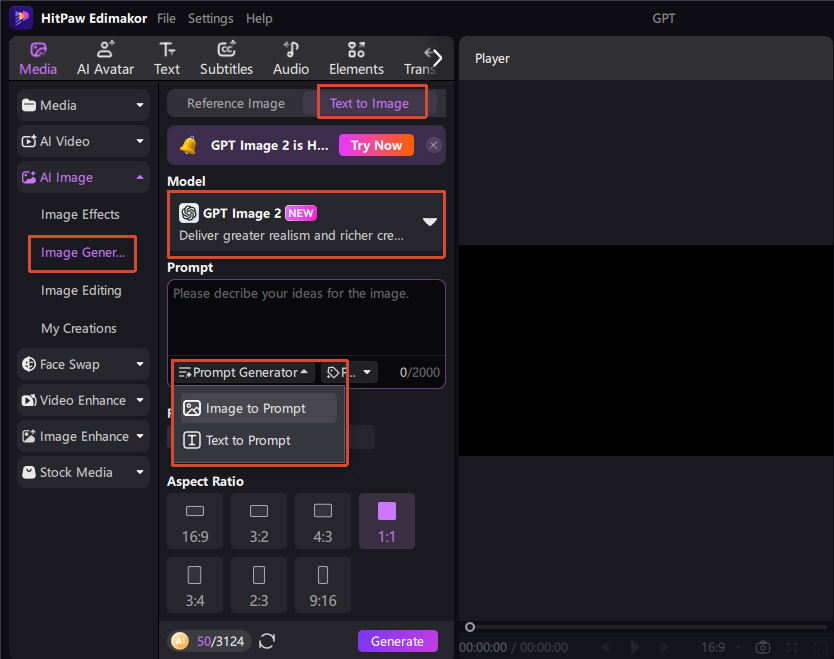Dismiss the GPT Image 2 banner
This screenshot has width=834, height=659.
pos(434,145)
